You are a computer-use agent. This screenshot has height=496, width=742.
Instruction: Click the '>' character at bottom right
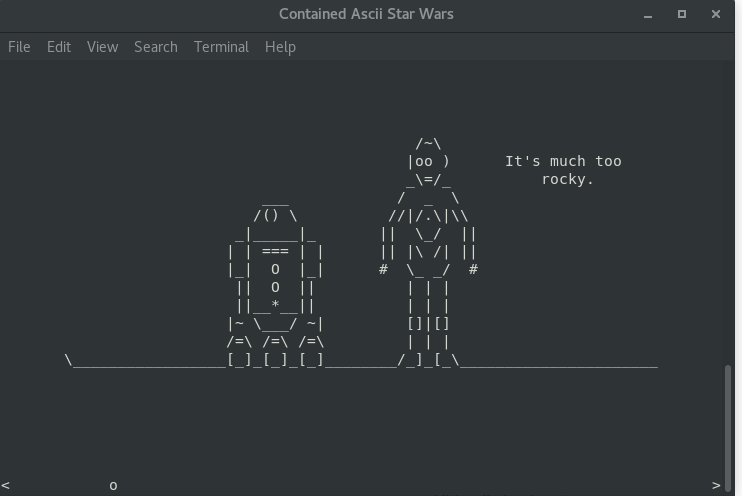(x=716, y=485)
